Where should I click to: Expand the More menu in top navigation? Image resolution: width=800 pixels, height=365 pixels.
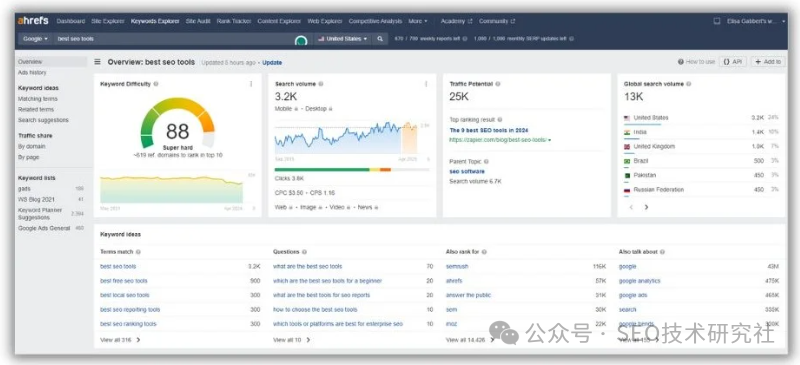coord(417,21)
